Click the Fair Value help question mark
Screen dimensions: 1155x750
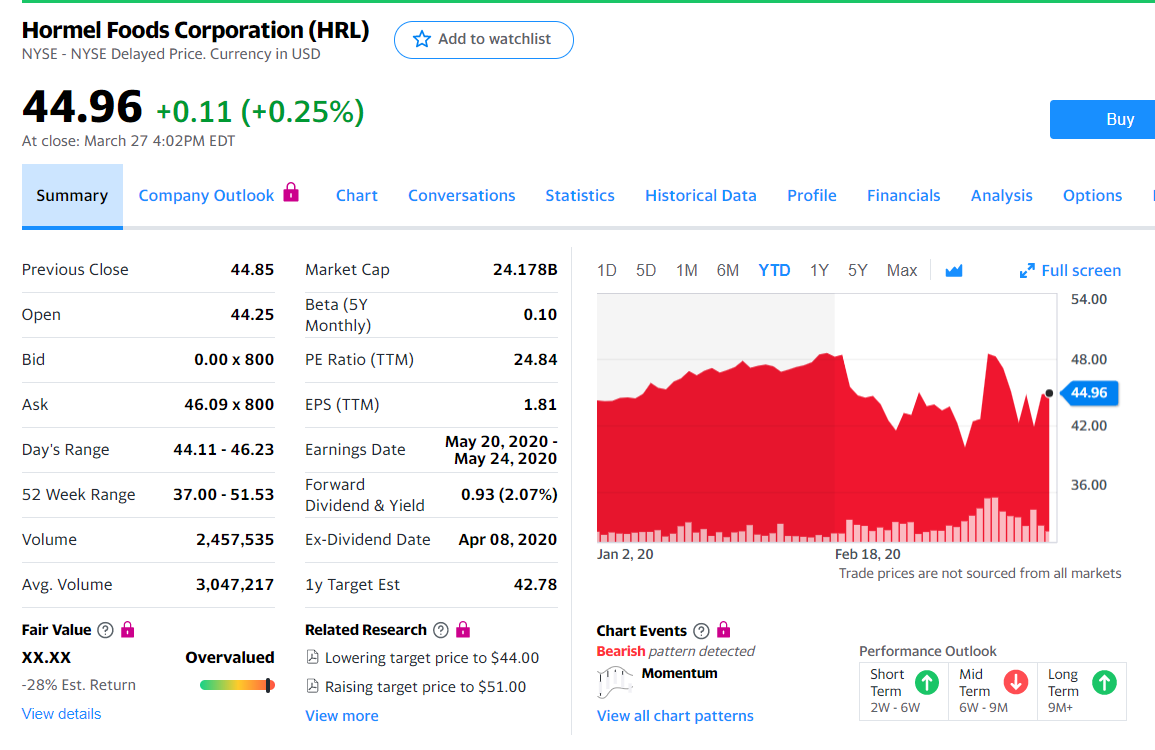point(105,630)
